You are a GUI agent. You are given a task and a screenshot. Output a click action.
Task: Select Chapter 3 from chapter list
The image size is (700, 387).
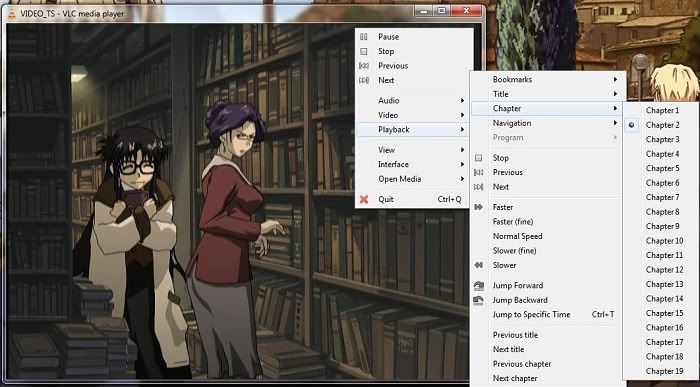pyautogui.click(x=661, y=139)
